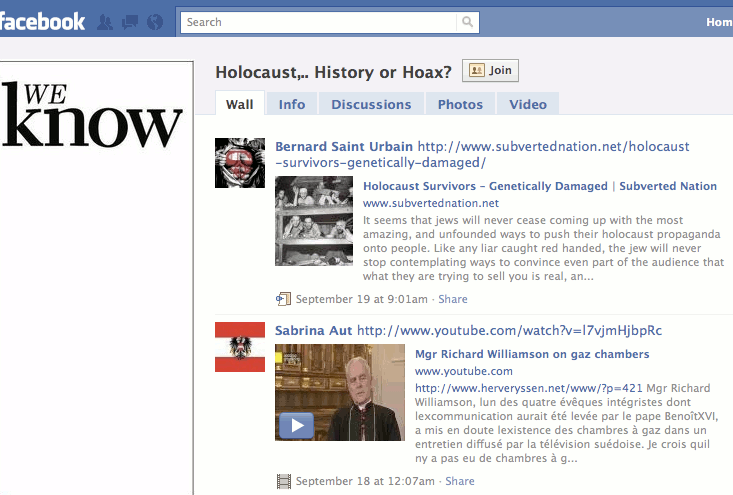Switch to the Video tab
The image size is (733, 495).
click(x=528, y=104)
